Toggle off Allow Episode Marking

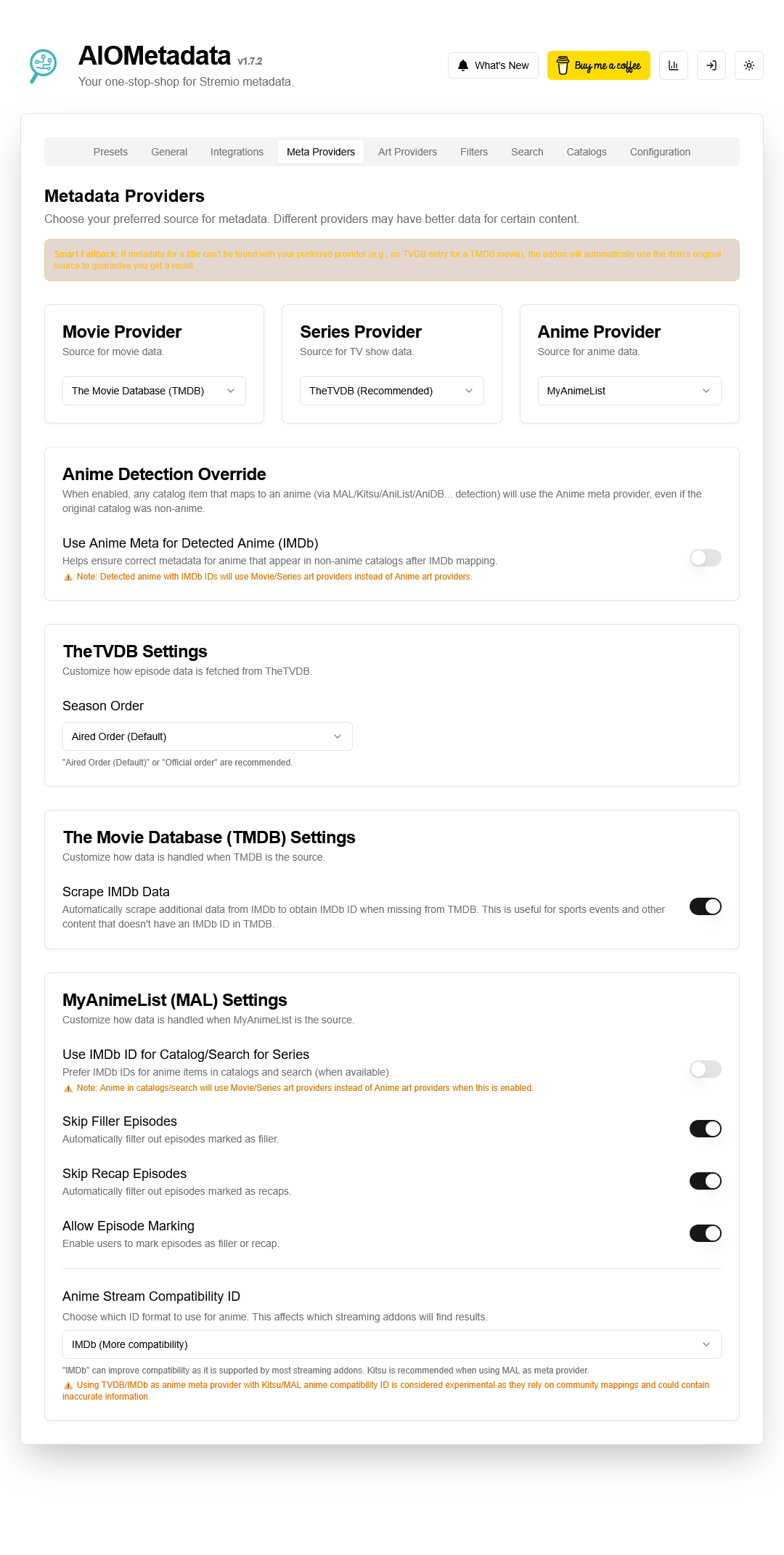[704, 1233]
